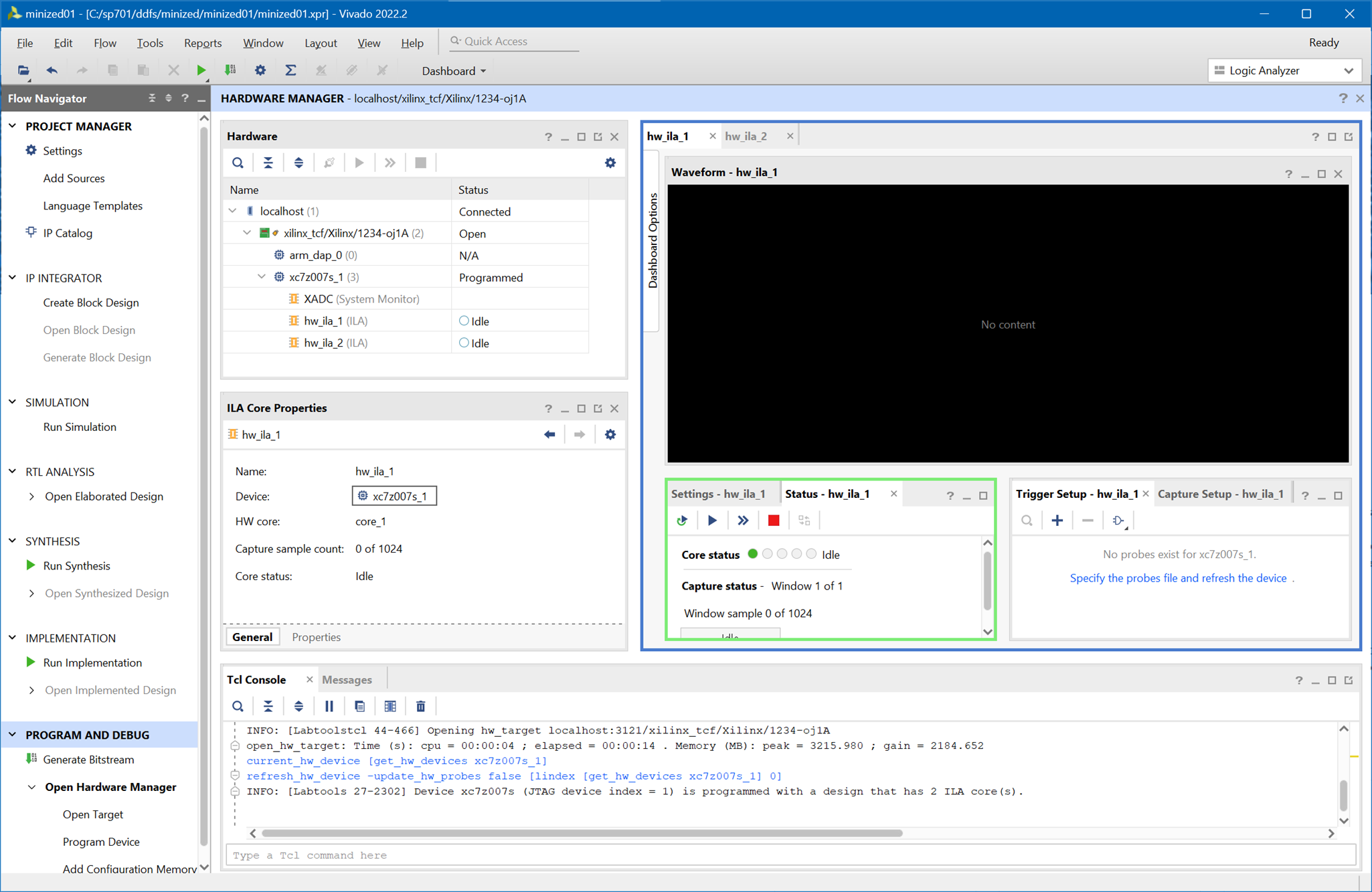Image resolution: width=1372 pixels, height=892 pixels.
Task: Click Specify the probes file link
Action: [x=1178, y=578]
